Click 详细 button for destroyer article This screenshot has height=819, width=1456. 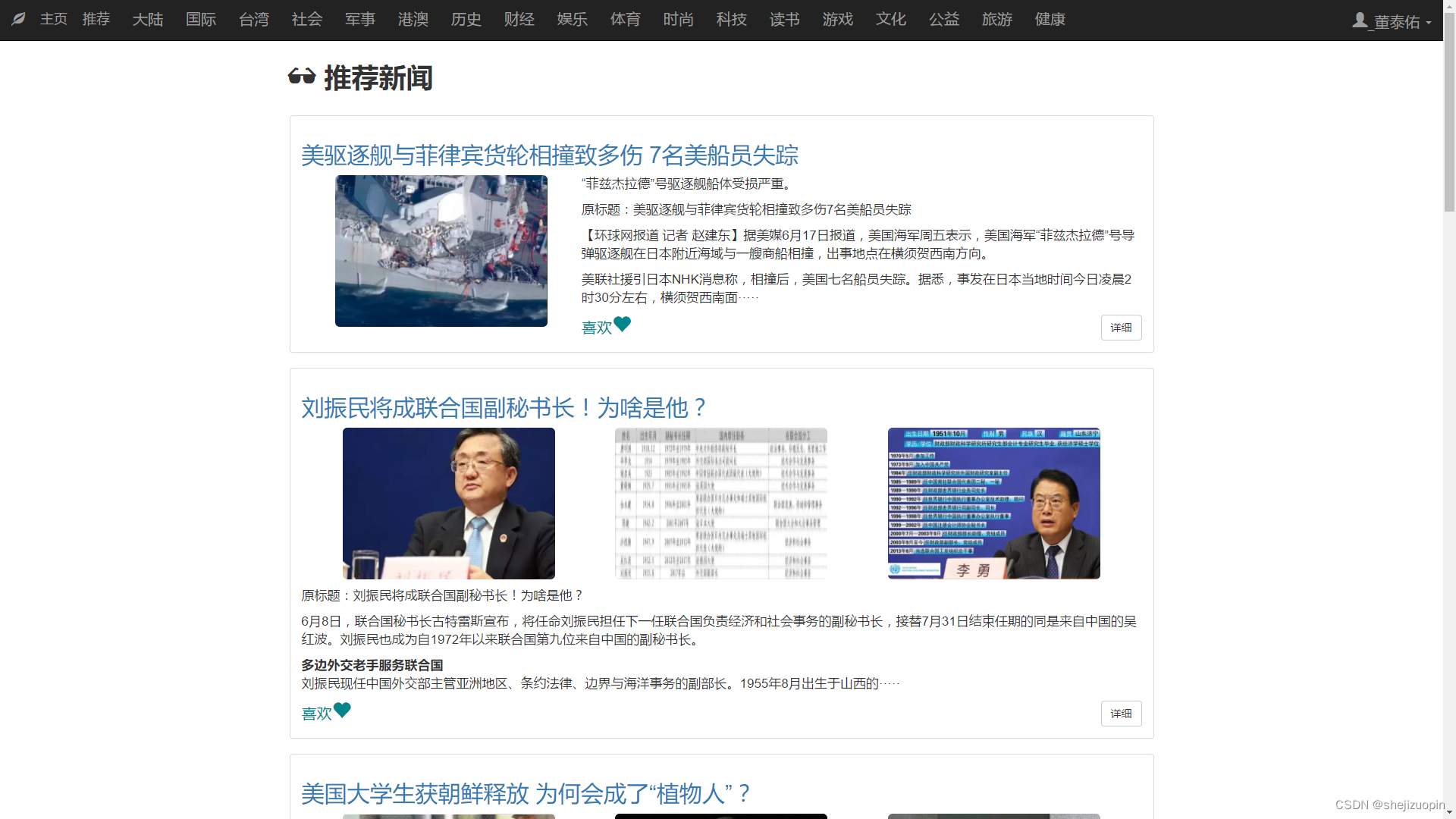1121,328
